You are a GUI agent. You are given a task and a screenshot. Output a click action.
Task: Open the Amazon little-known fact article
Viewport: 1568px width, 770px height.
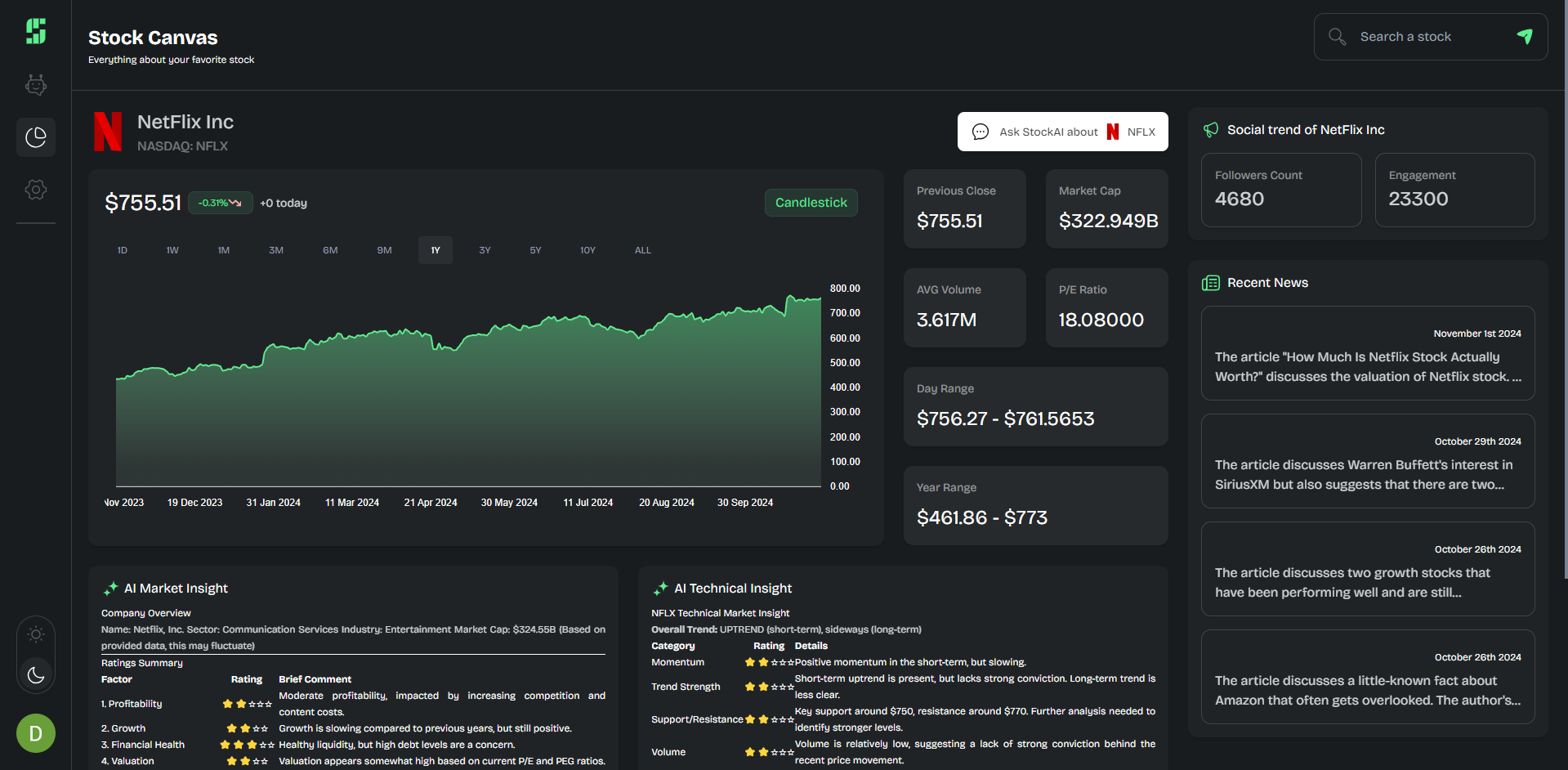point(1368,677)
